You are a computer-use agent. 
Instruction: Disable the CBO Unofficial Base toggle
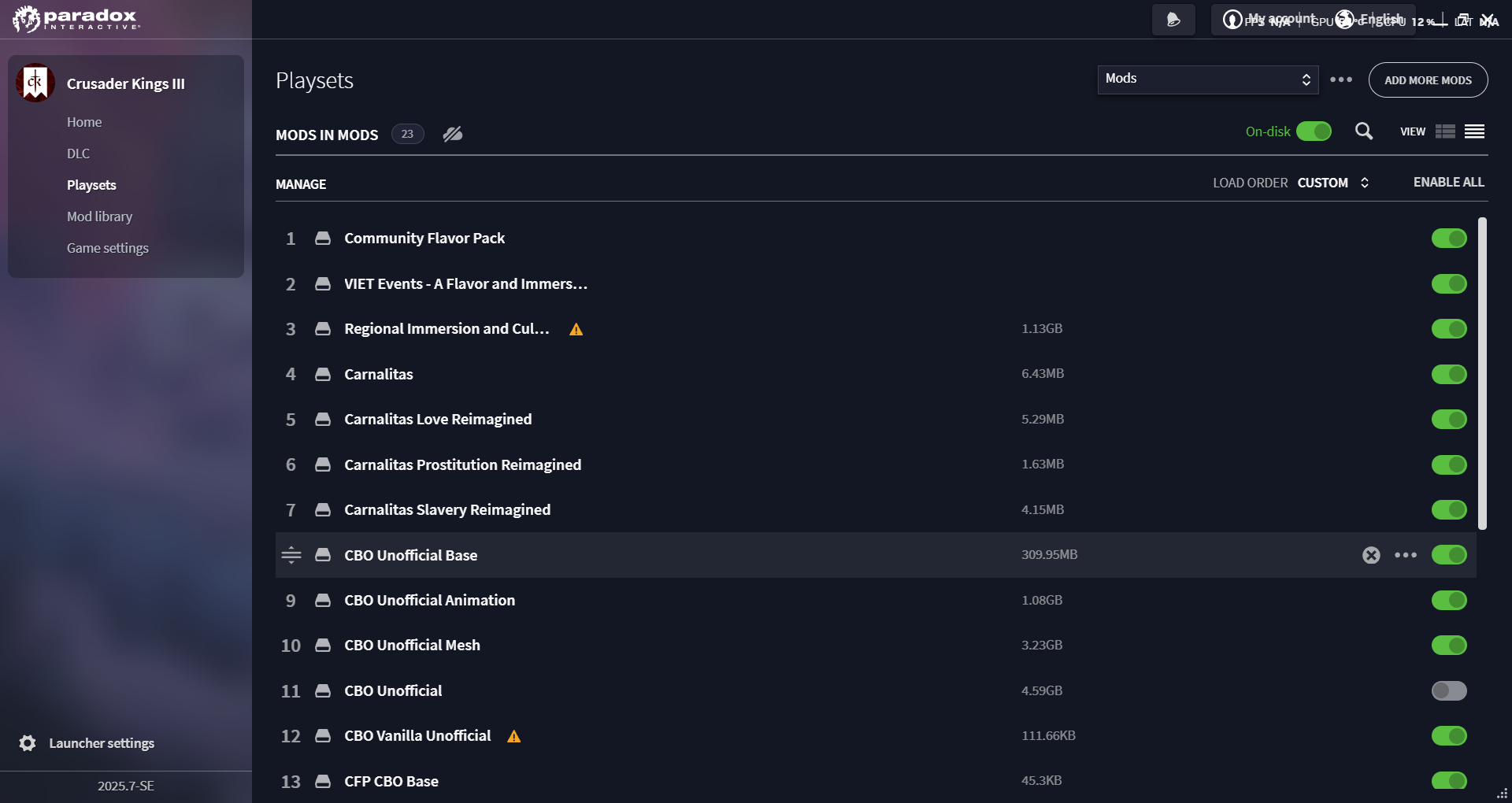click(x=1449, y=555)
